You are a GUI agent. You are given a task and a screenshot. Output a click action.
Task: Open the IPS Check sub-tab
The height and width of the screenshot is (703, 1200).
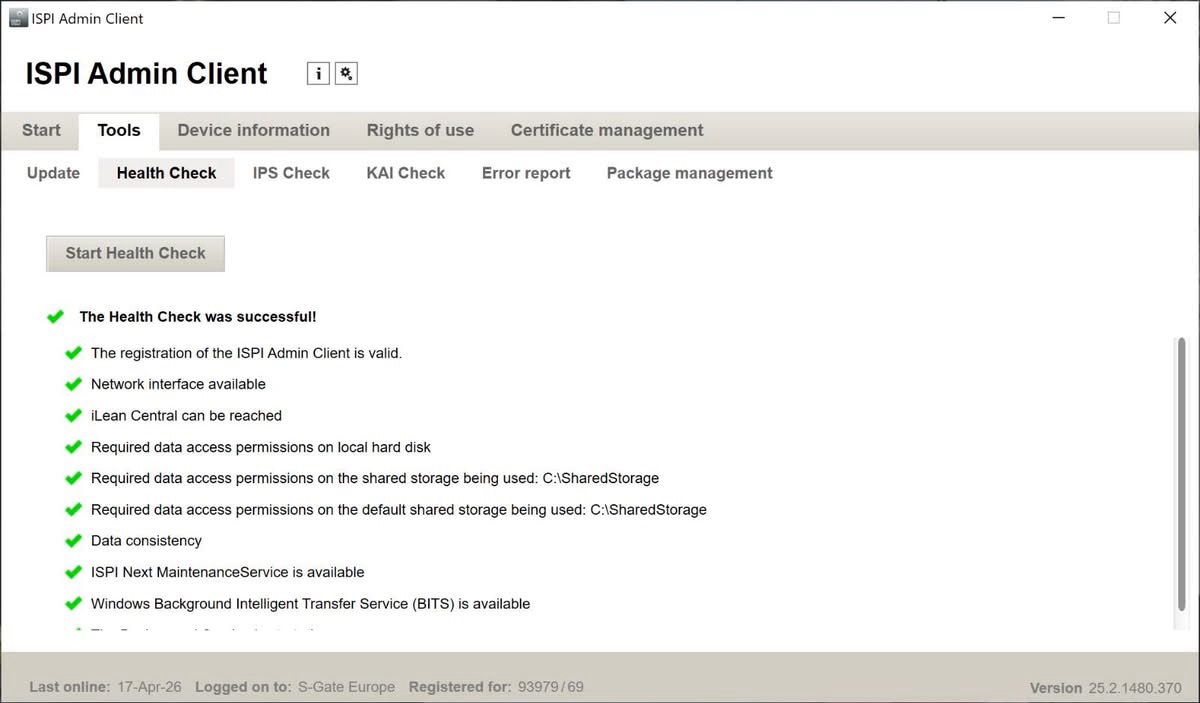(291, 172)
